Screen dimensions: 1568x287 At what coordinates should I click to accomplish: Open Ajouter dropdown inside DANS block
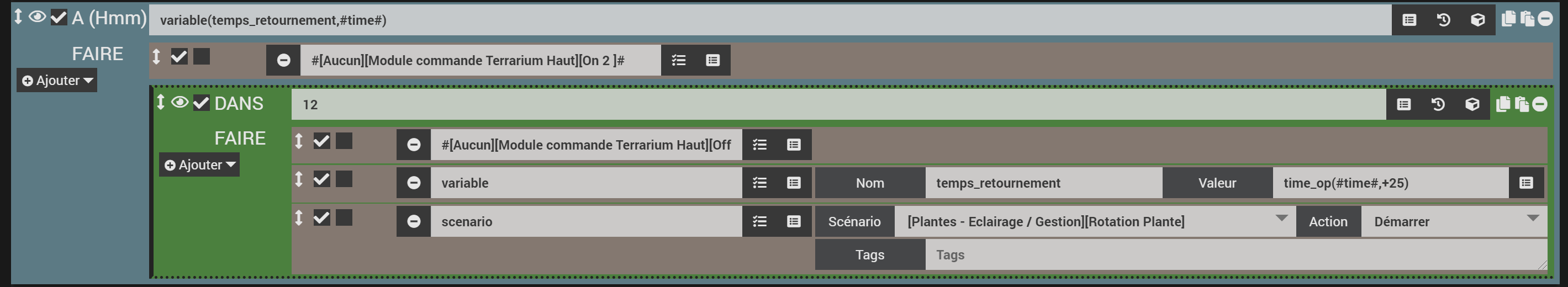coord(199,165)
